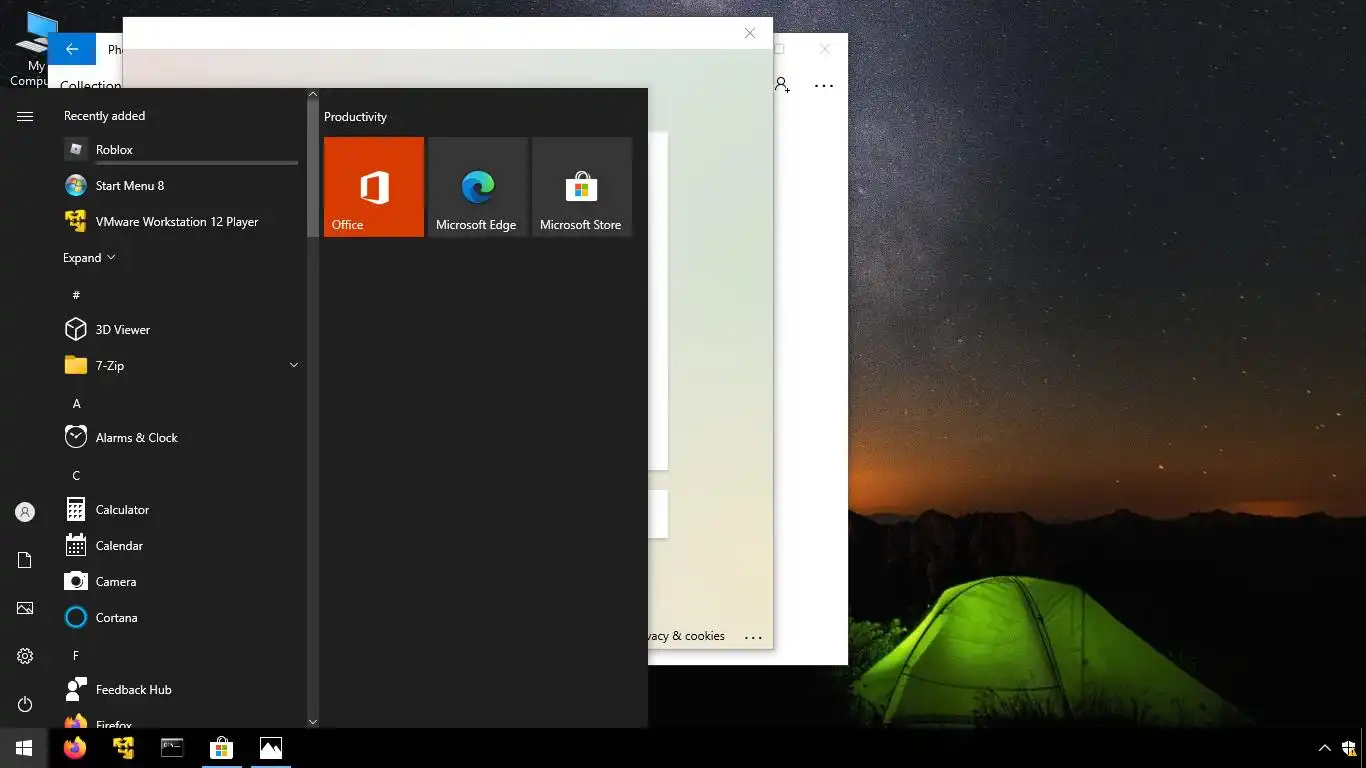
Task: Click the app list scroll up arrow
Action: 312,95
